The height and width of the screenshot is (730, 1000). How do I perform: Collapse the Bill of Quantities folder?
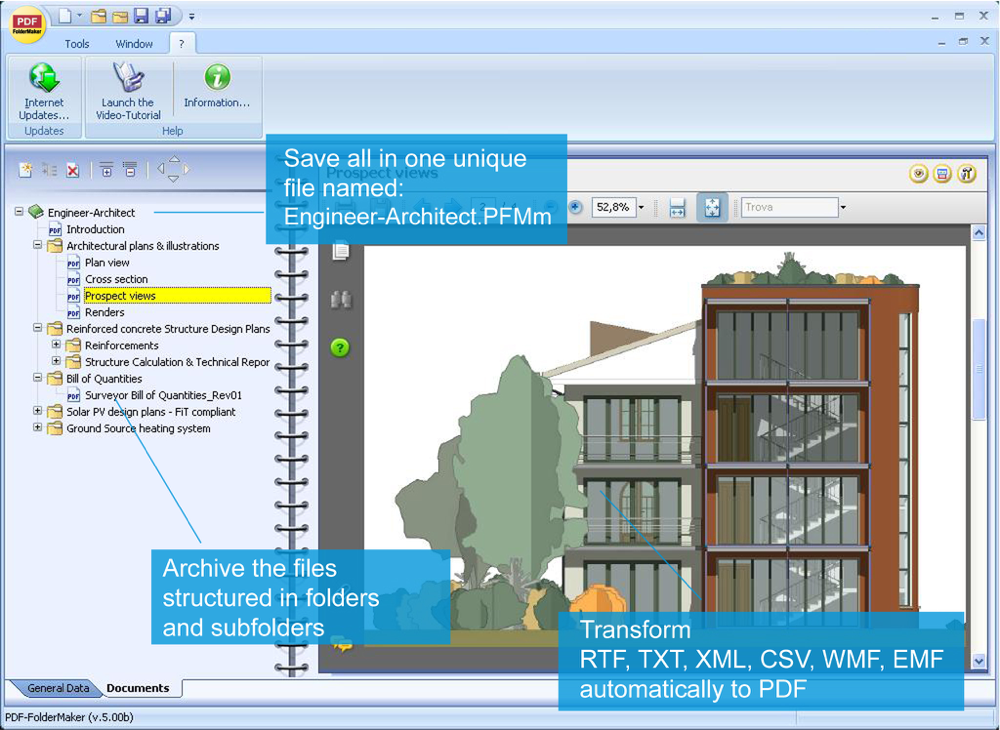[38, 377]
